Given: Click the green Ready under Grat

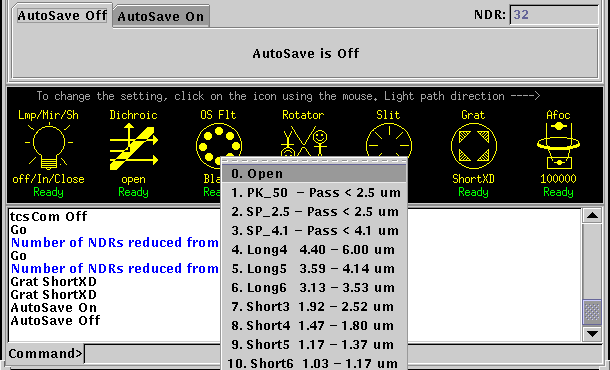Looking at the screenshot, I should (x=473, y=192).
